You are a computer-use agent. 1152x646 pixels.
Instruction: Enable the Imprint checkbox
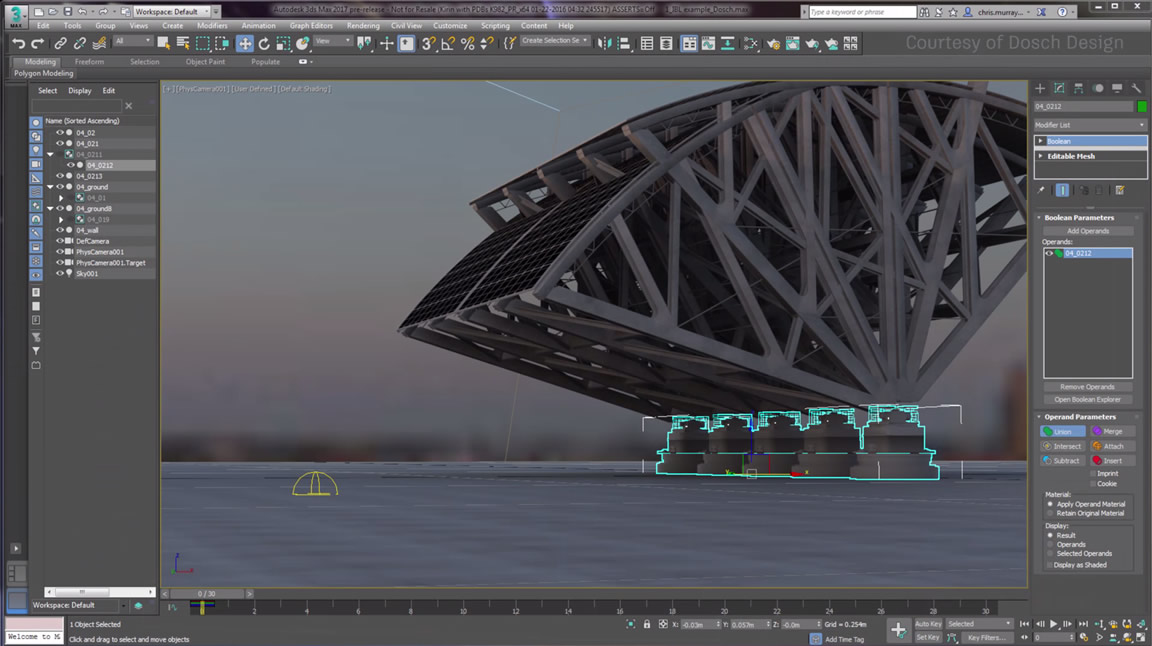tap(1093, 473)
